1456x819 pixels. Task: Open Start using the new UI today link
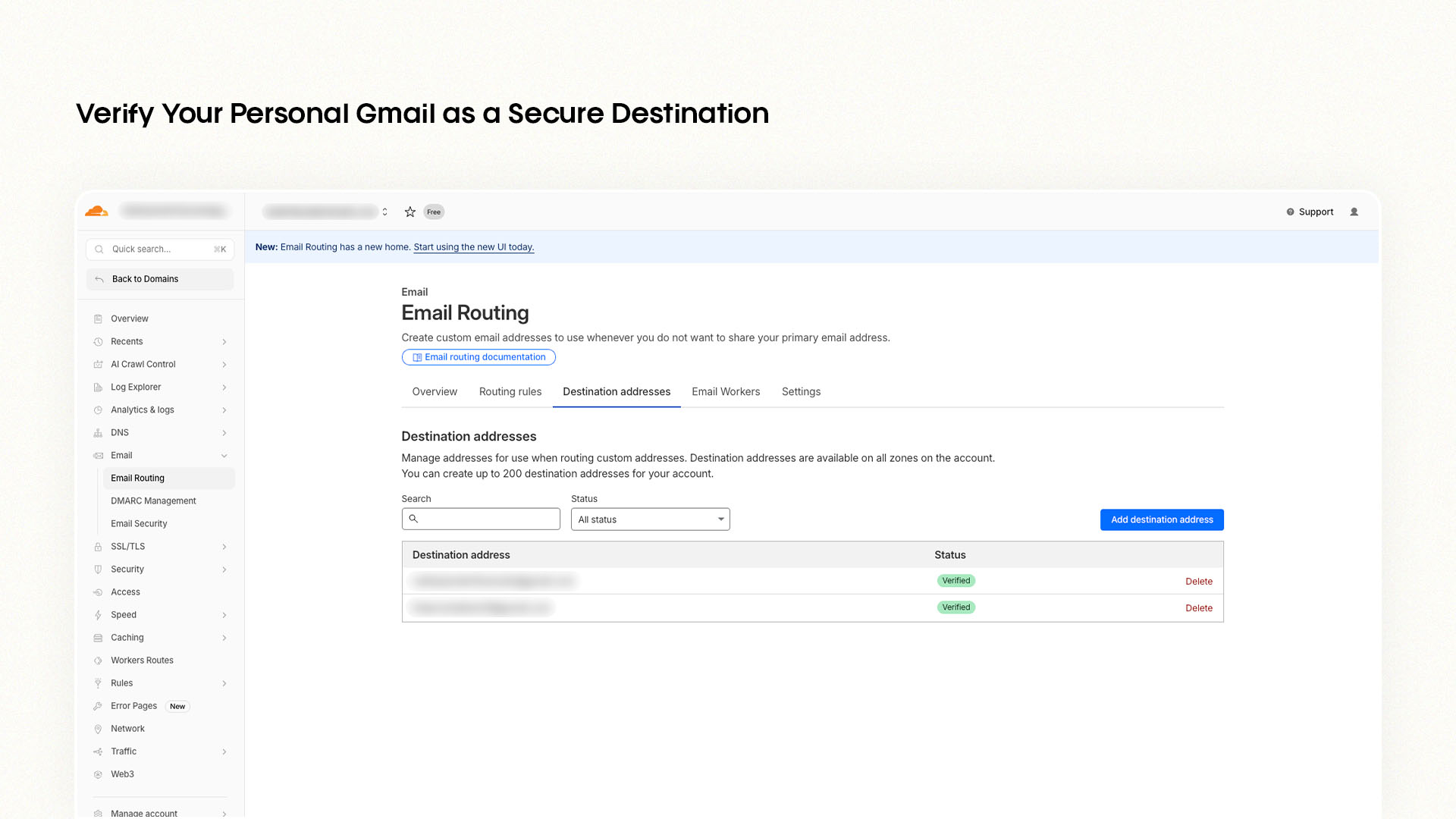point(473,246)
